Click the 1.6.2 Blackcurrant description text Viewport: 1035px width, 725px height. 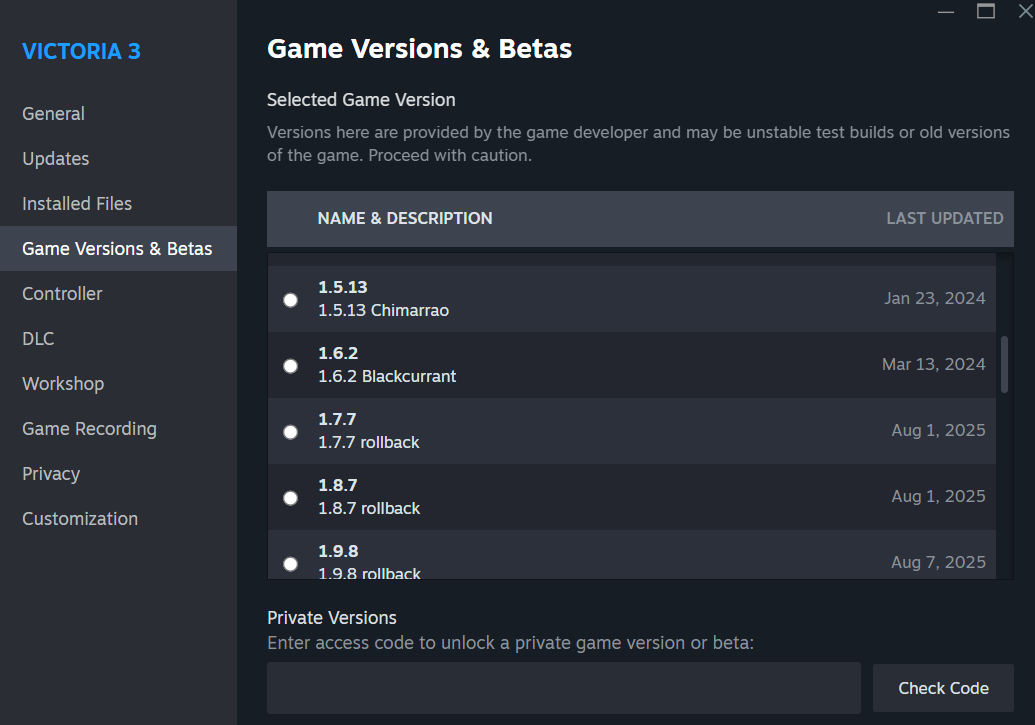tap(387, 376)
